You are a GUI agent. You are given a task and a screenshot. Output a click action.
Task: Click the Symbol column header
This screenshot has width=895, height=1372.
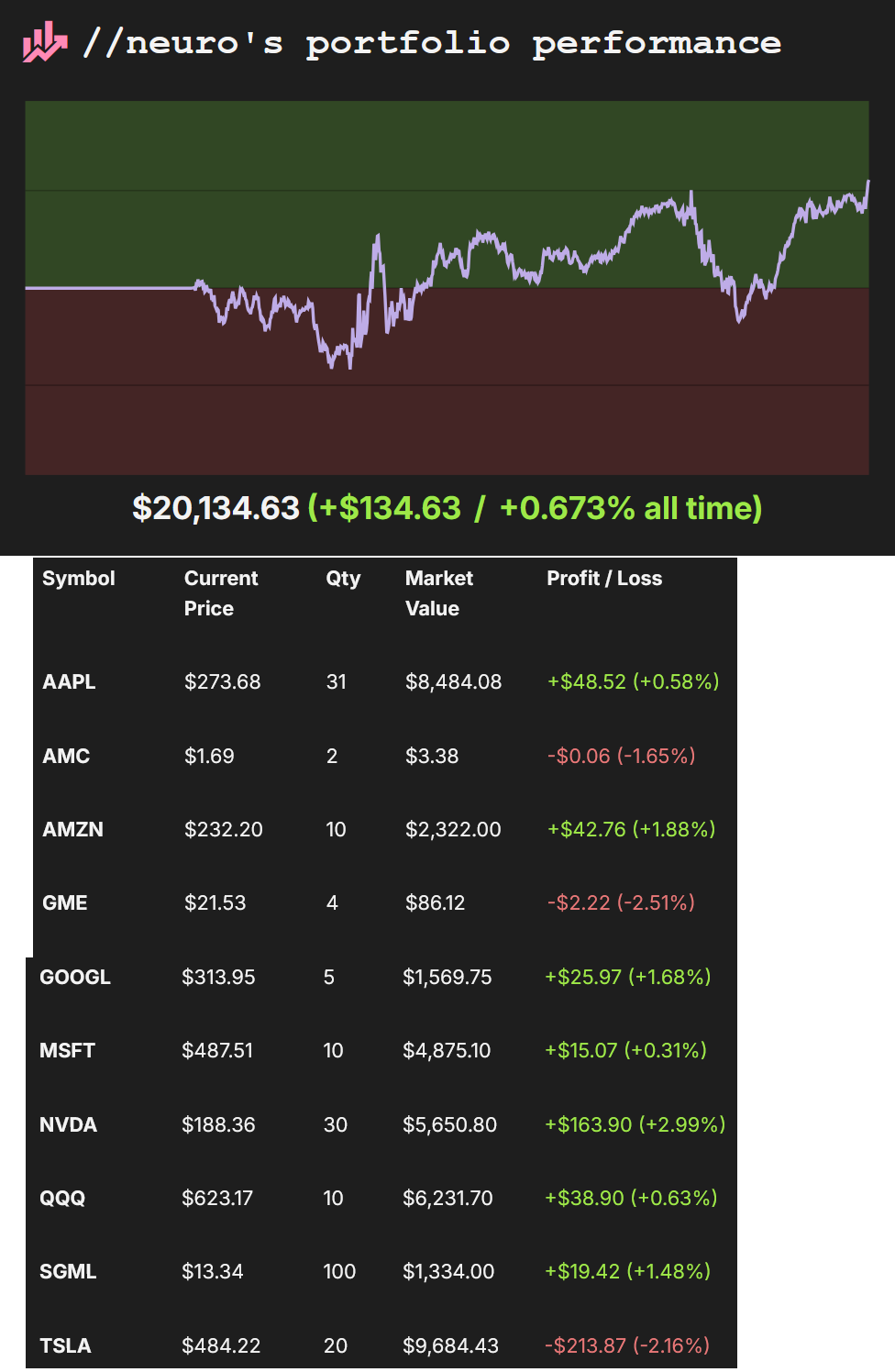click(x=79, y=579)
